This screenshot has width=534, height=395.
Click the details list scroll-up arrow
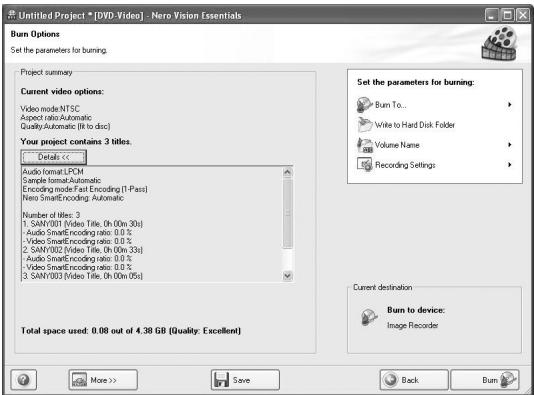coord(287,172)
